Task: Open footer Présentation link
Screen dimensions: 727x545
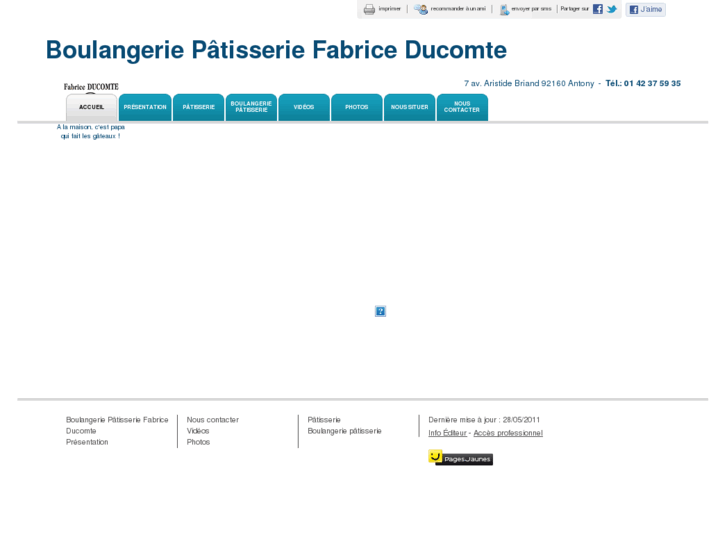Action: [x=87, y=442]
